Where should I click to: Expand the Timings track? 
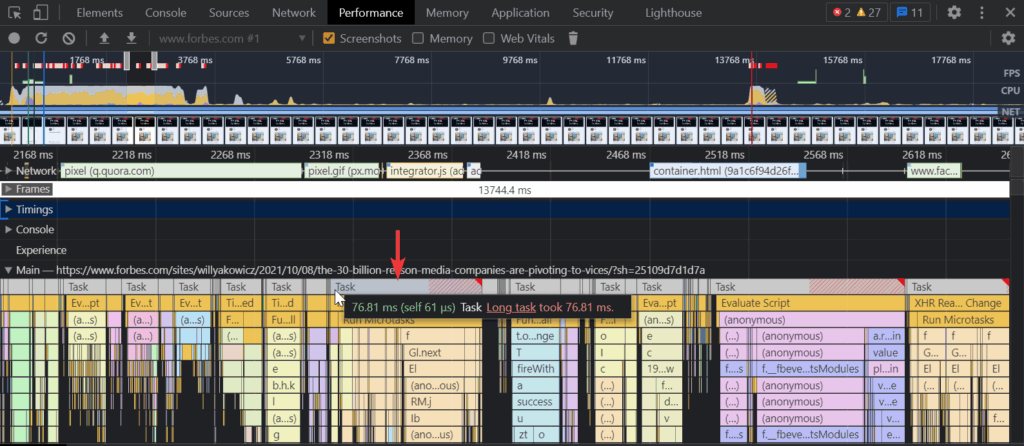(8, 210)
